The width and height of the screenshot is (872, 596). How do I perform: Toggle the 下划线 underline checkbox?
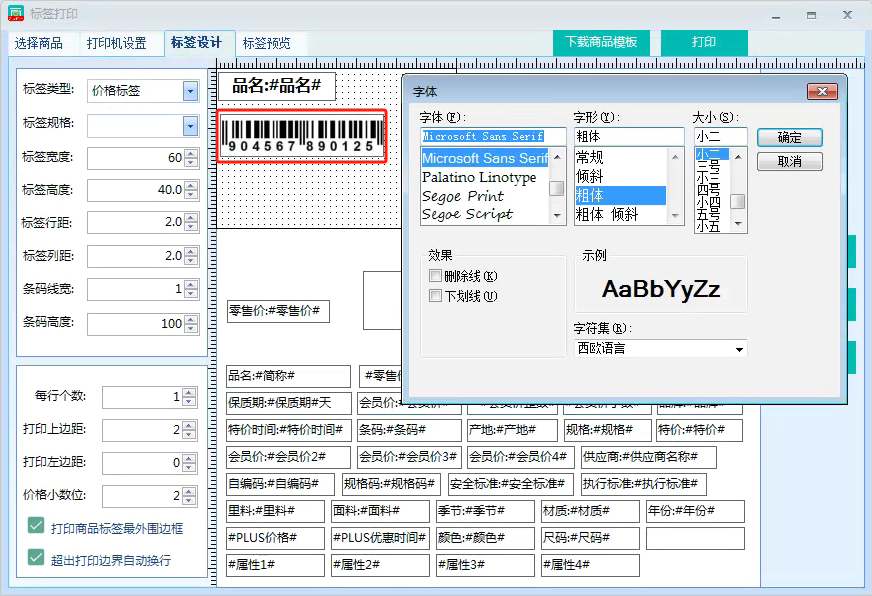435,296
